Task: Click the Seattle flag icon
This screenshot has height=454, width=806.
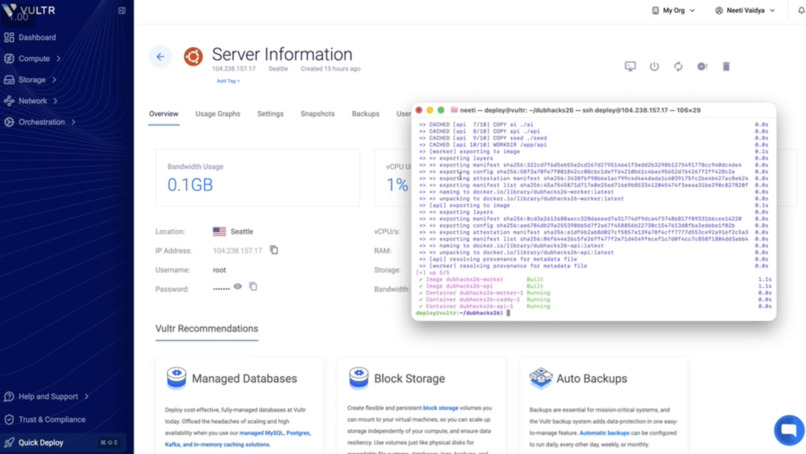Action: point(219,231)
